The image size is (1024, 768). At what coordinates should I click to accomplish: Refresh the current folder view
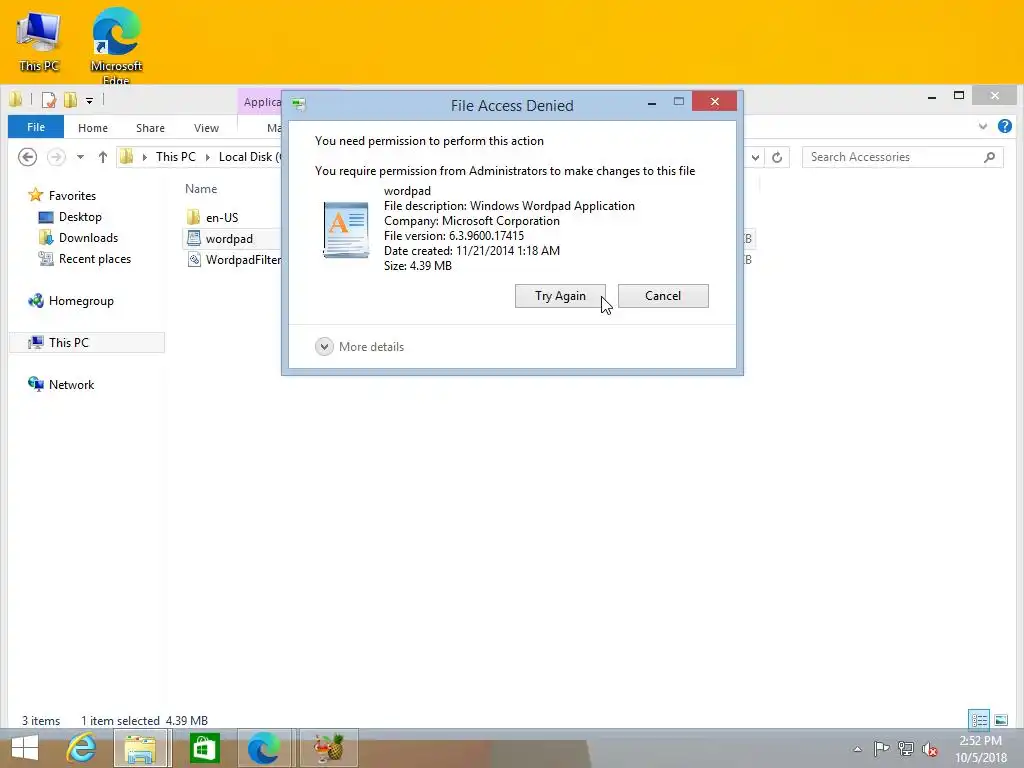point(776,157)
